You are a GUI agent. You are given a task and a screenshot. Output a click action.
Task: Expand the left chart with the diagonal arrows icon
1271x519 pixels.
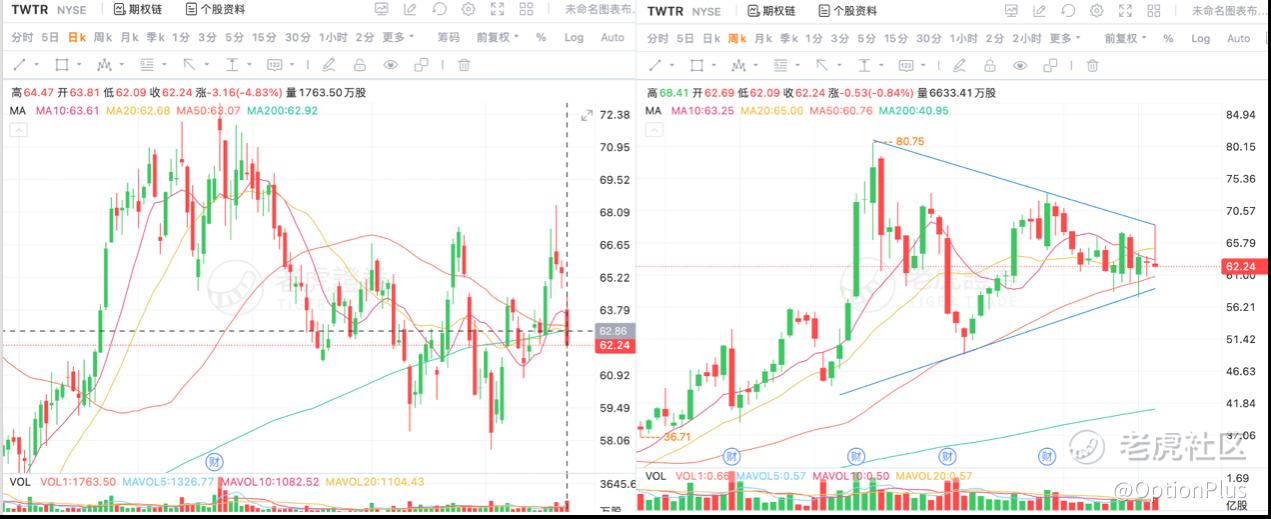(587, 116)
